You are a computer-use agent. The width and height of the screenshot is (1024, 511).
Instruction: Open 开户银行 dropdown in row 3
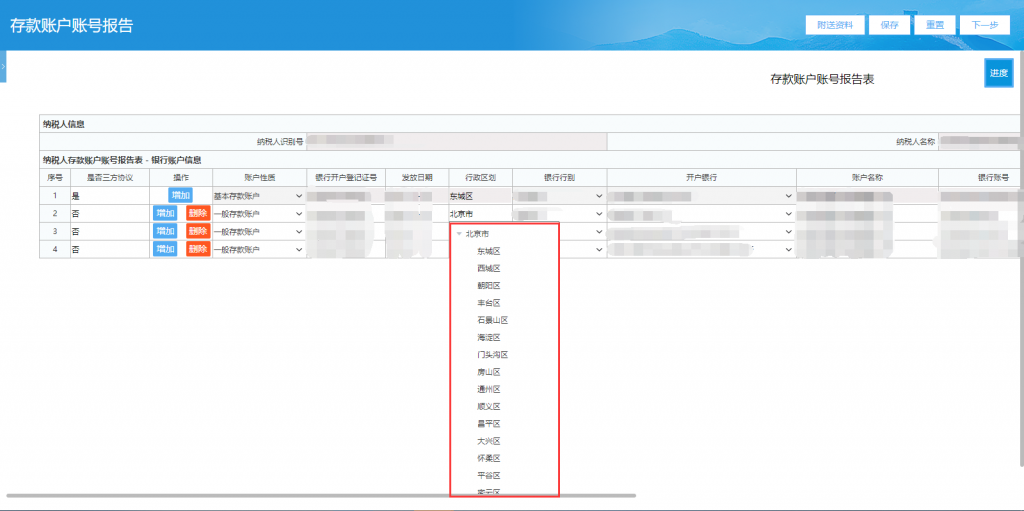coord(701,231)
